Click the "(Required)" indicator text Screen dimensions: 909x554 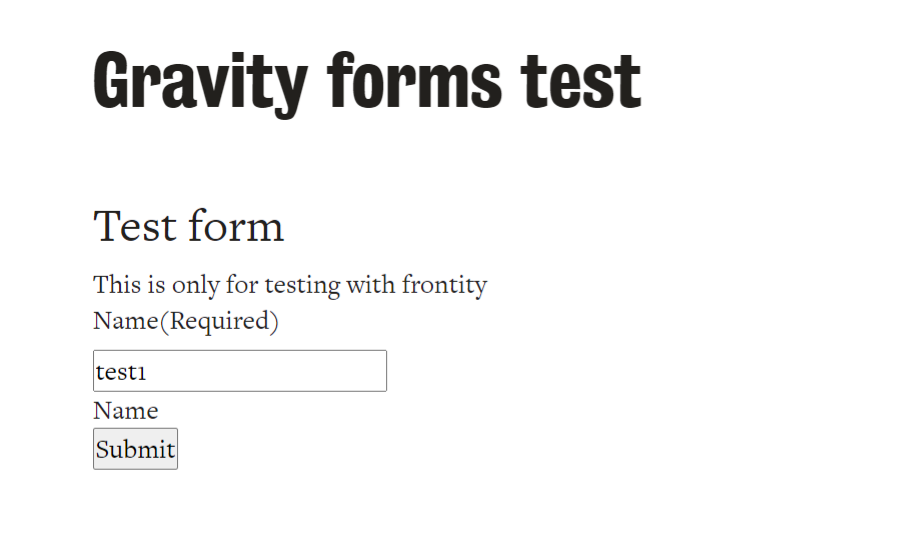click(x=219, y=321)
